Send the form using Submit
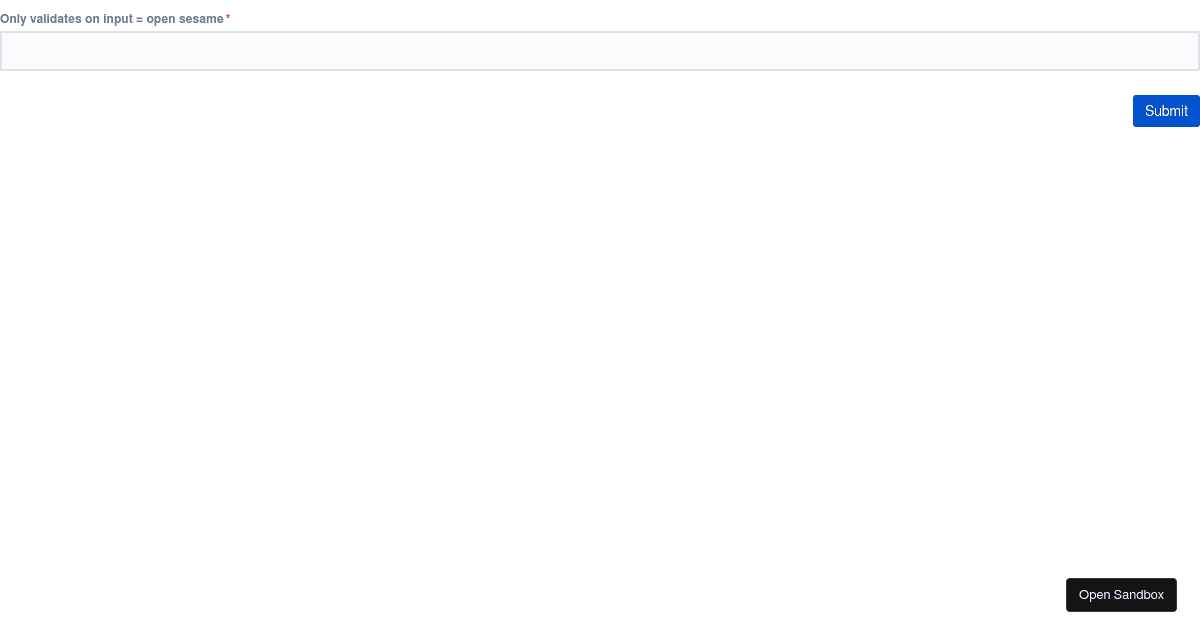The height and width of the screenshot is (630, 1200). [x=1166, y=111]
